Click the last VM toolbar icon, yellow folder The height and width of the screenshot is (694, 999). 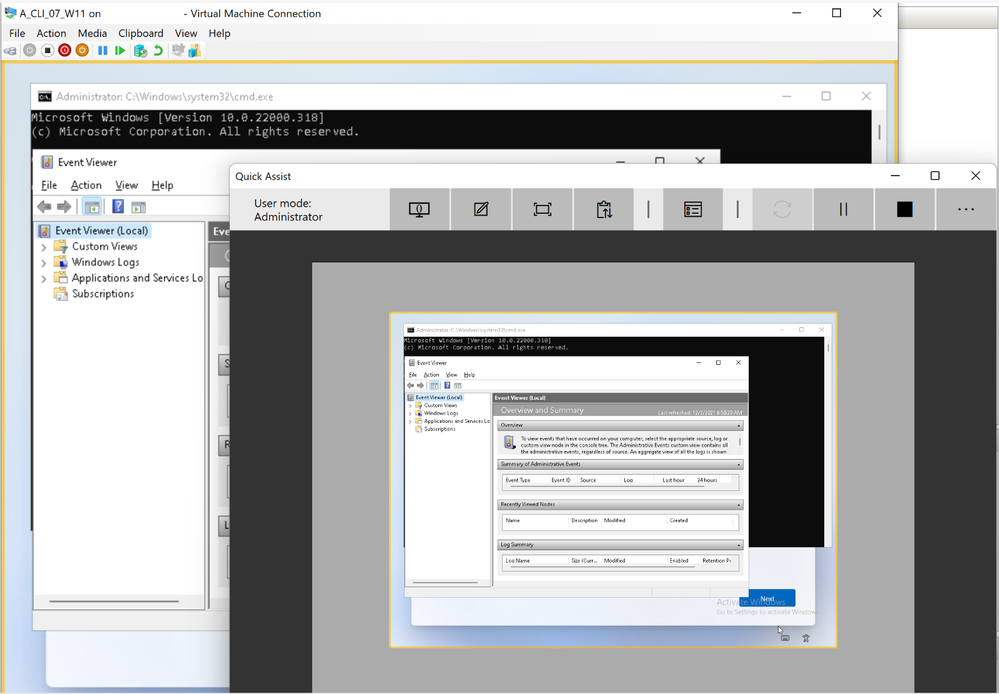pyautogui.click(x=195, y=50)
